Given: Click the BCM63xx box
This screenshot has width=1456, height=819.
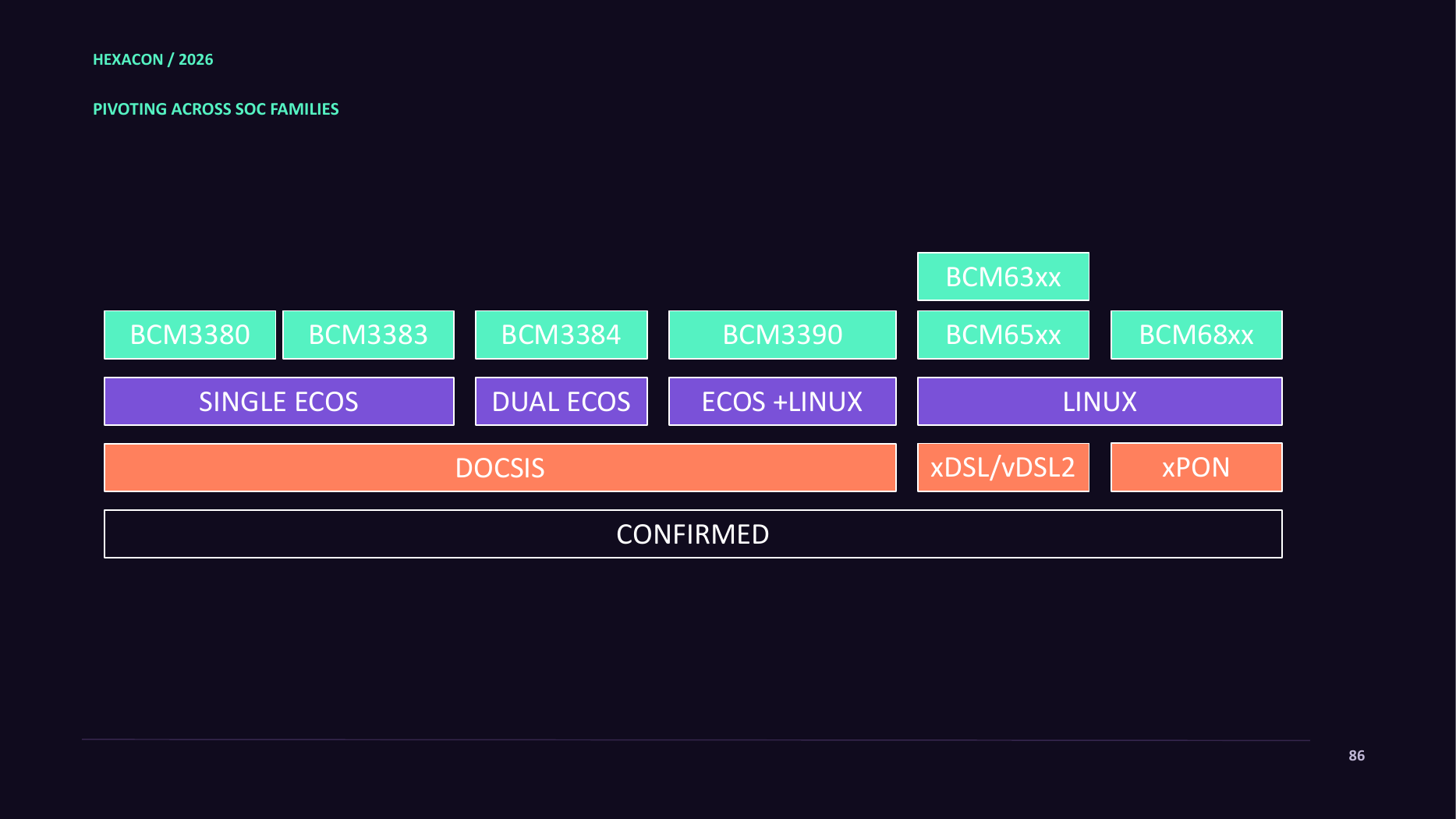Looking at the screenshot, I should pos(1003,276).
